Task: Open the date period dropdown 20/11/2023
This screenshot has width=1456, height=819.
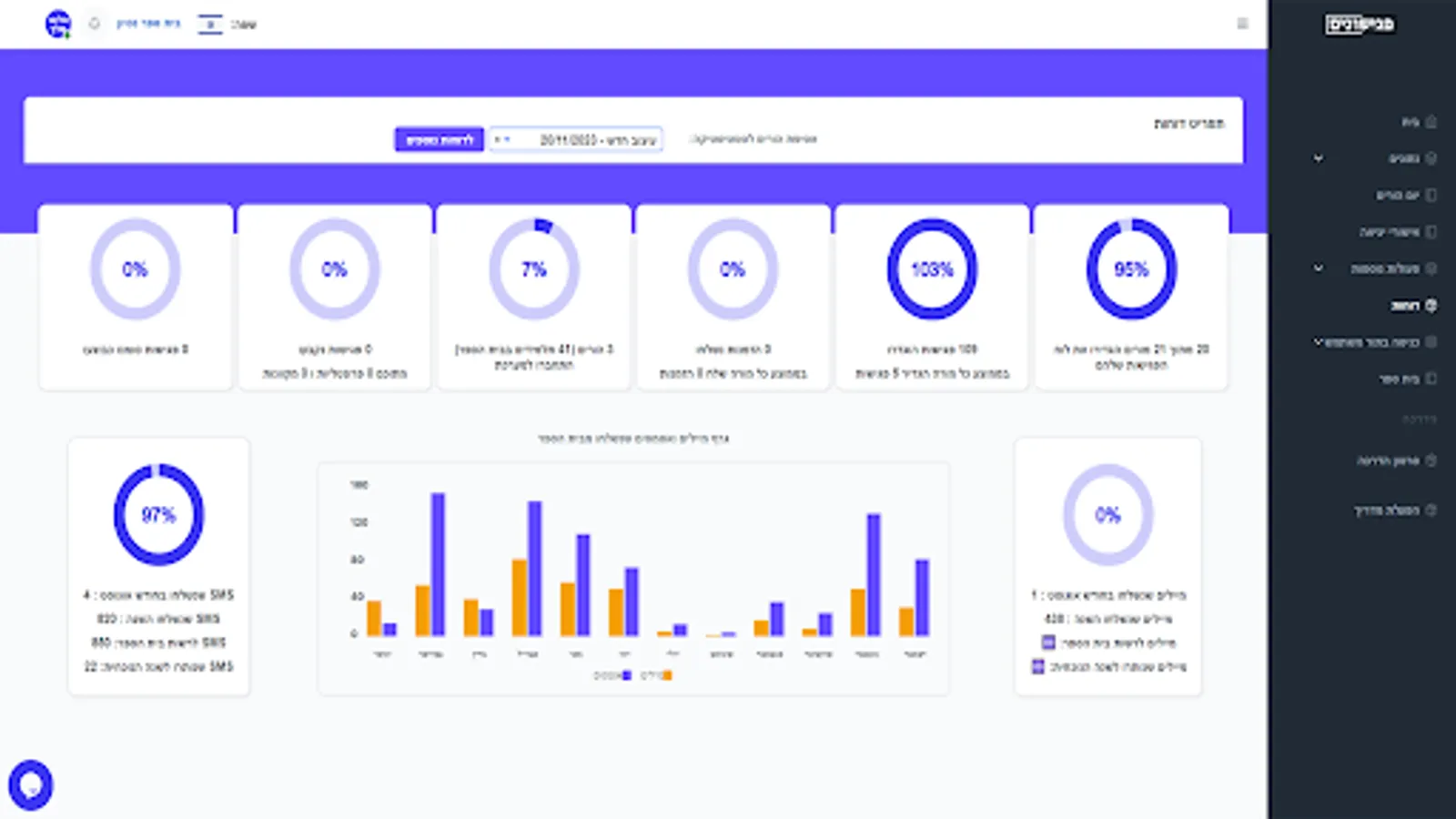Action: click(576, 139)
